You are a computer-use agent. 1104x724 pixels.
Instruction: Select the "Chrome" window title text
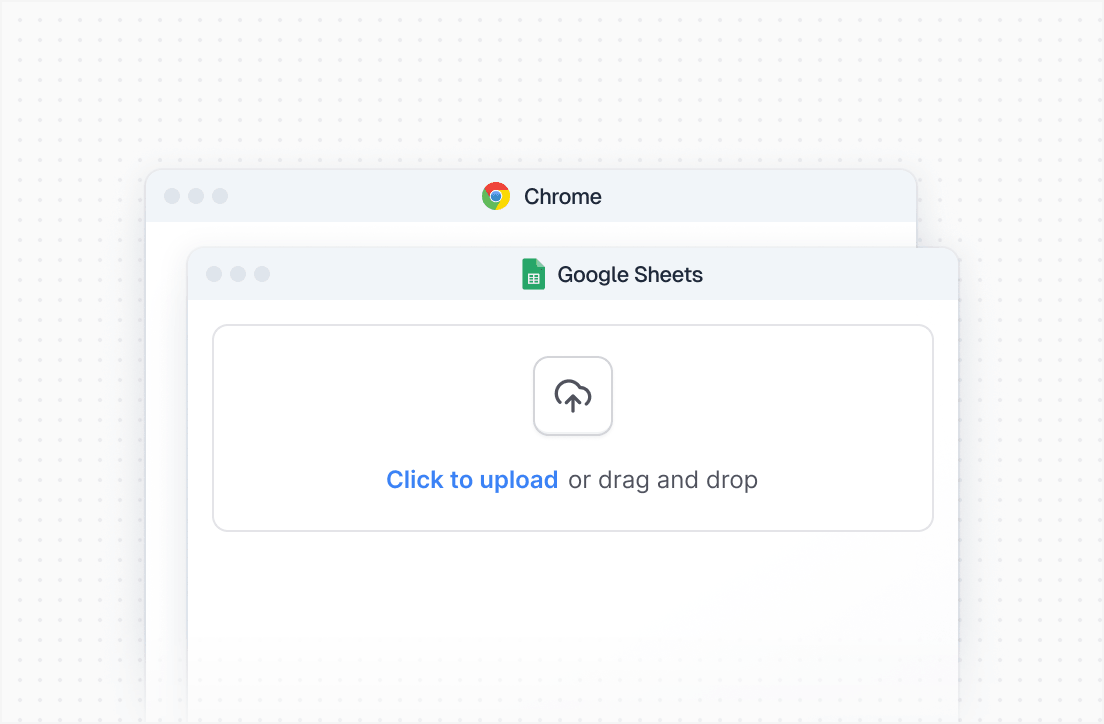click(563, 196)
